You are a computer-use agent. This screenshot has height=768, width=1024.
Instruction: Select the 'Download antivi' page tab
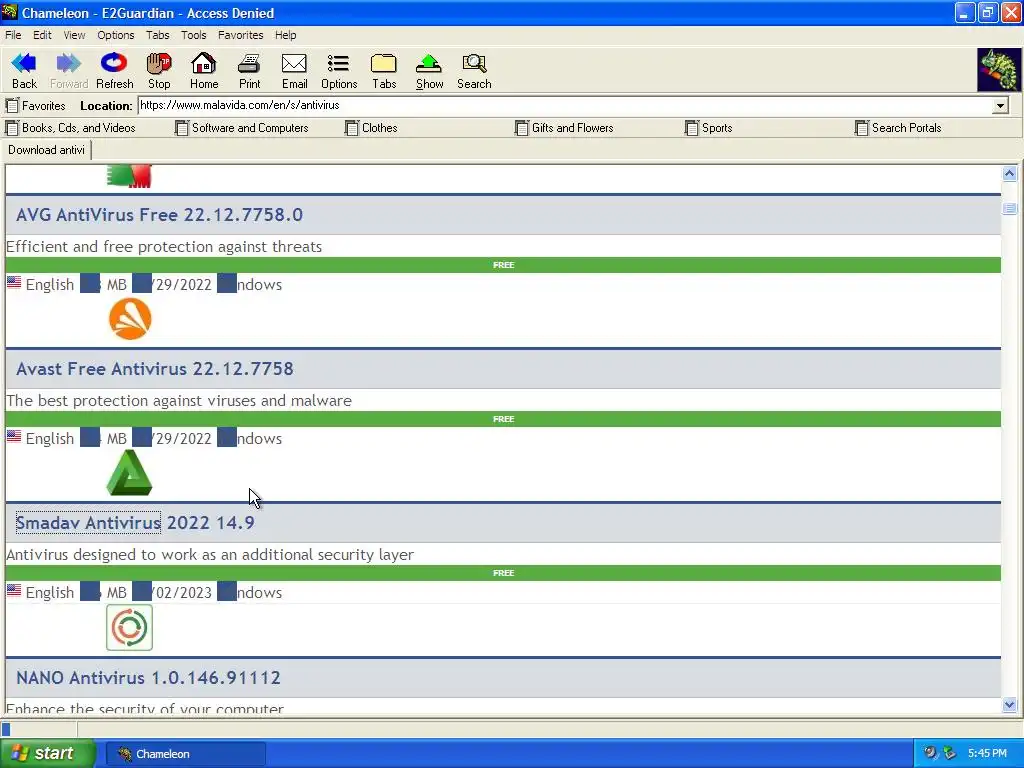[46, 150]
